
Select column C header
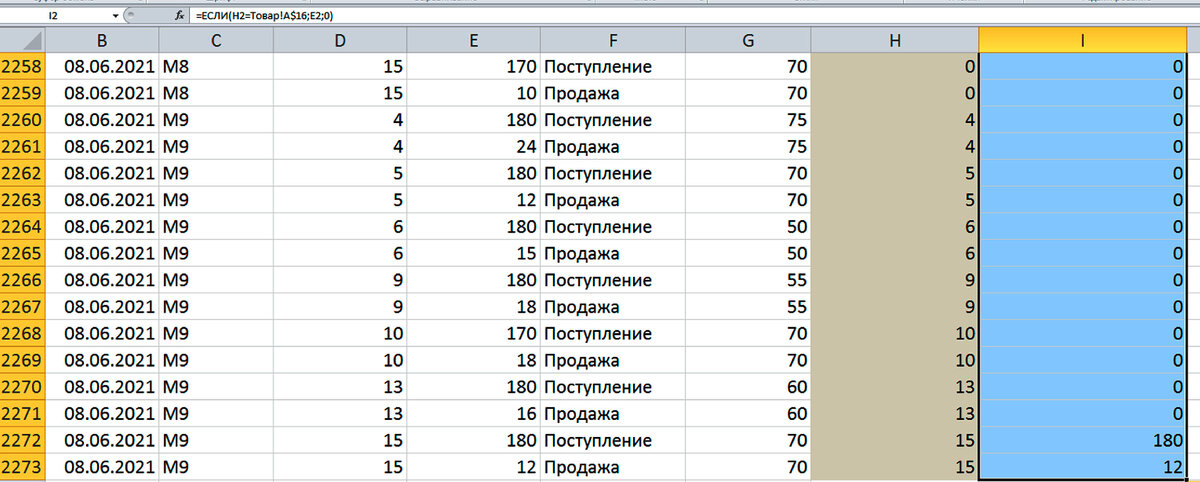tap(215, 40)
